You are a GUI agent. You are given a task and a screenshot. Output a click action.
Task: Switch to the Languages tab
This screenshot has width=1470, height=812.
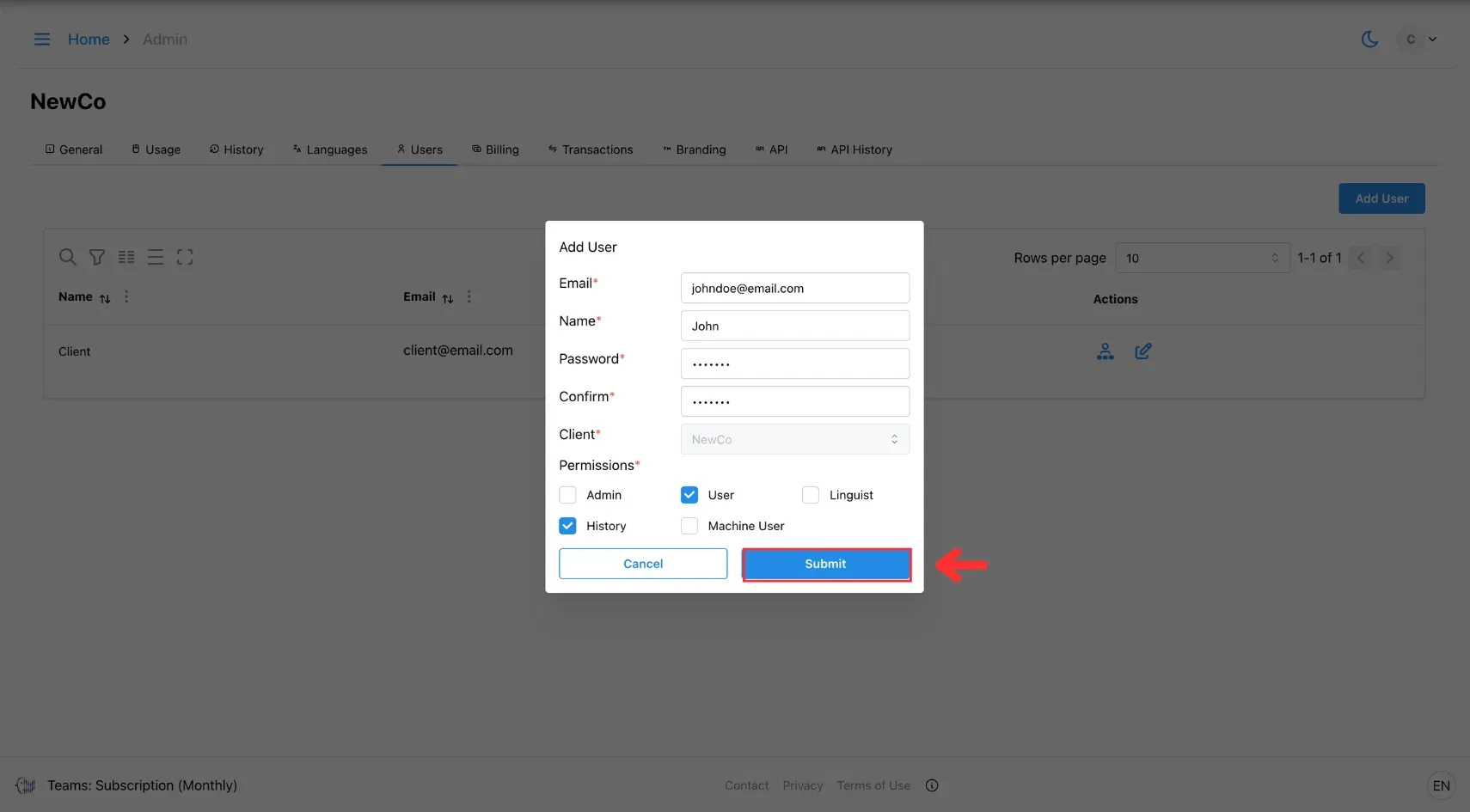(x=330, y=150)
